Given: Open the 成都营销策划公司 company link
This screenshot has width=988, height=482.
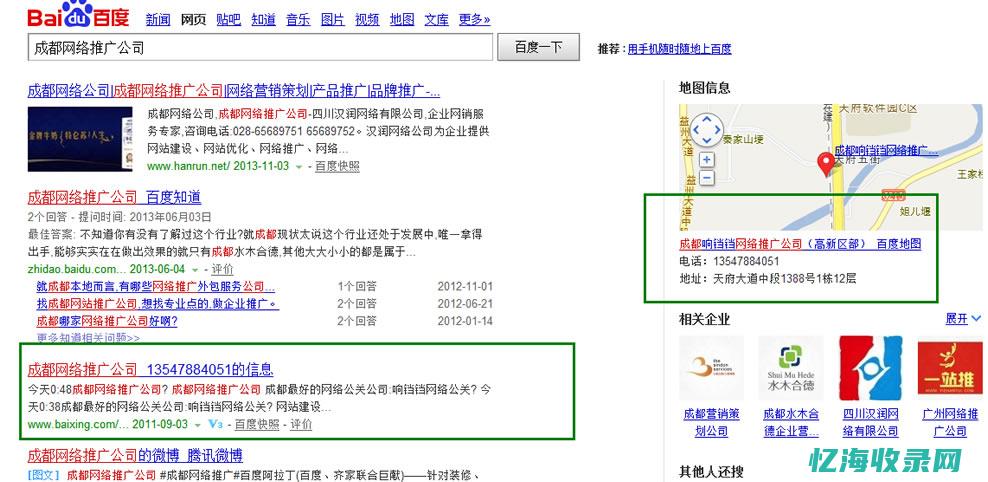Looking at the screenshot, I should [711, 423].
